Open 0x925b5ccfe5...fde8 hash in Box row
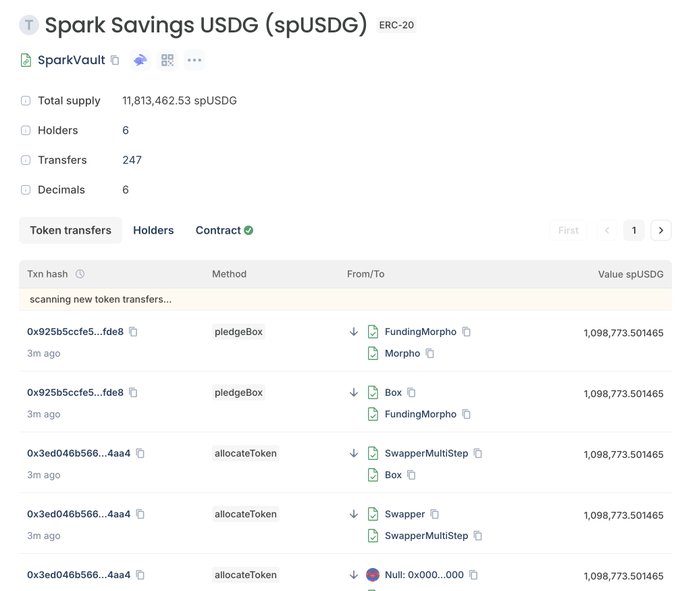This screenshot has width=680, height=591. (75, 392)
